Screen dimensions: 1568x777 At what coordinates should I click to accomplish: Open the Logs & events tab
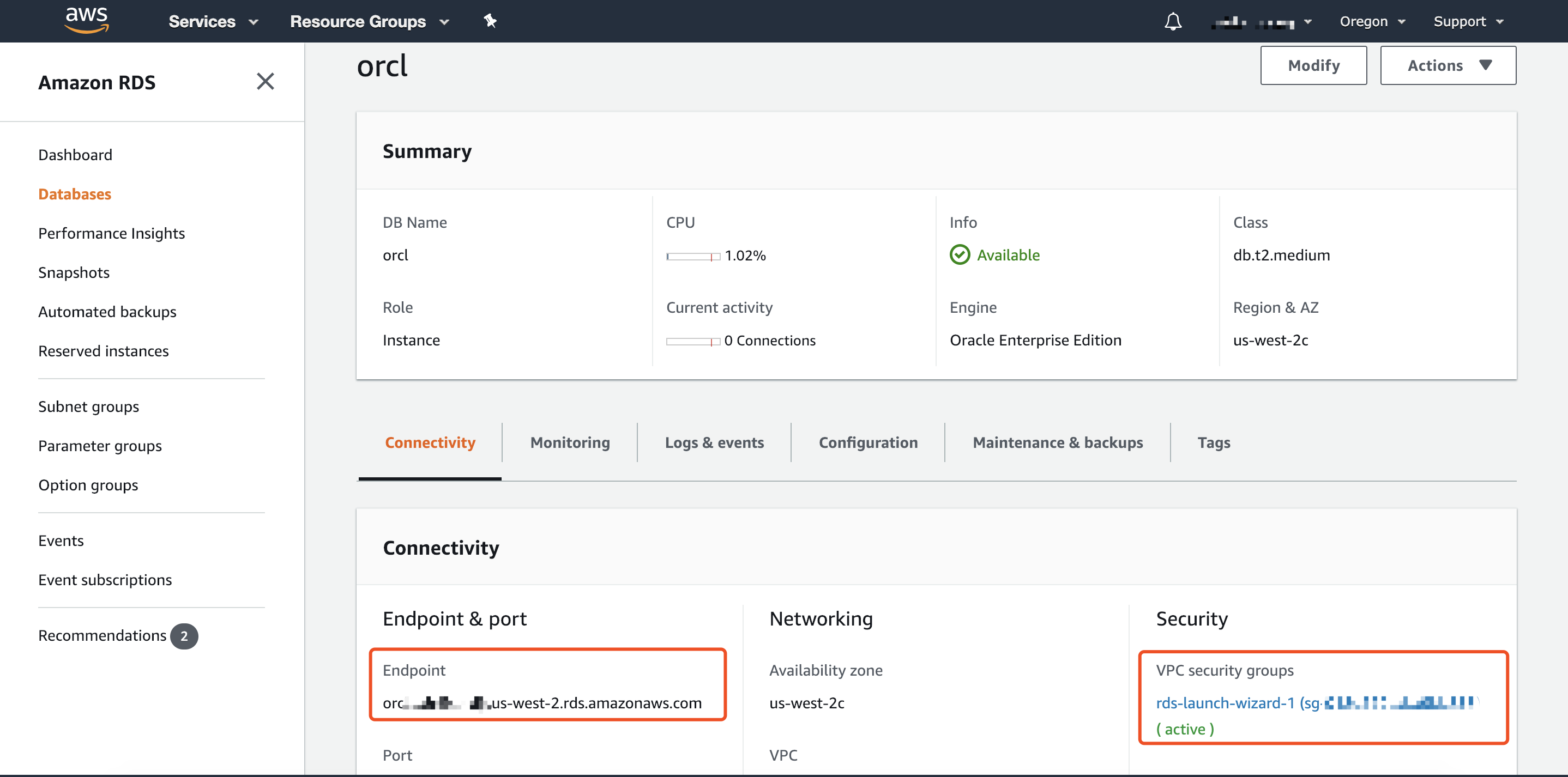[x=714, y=442]
